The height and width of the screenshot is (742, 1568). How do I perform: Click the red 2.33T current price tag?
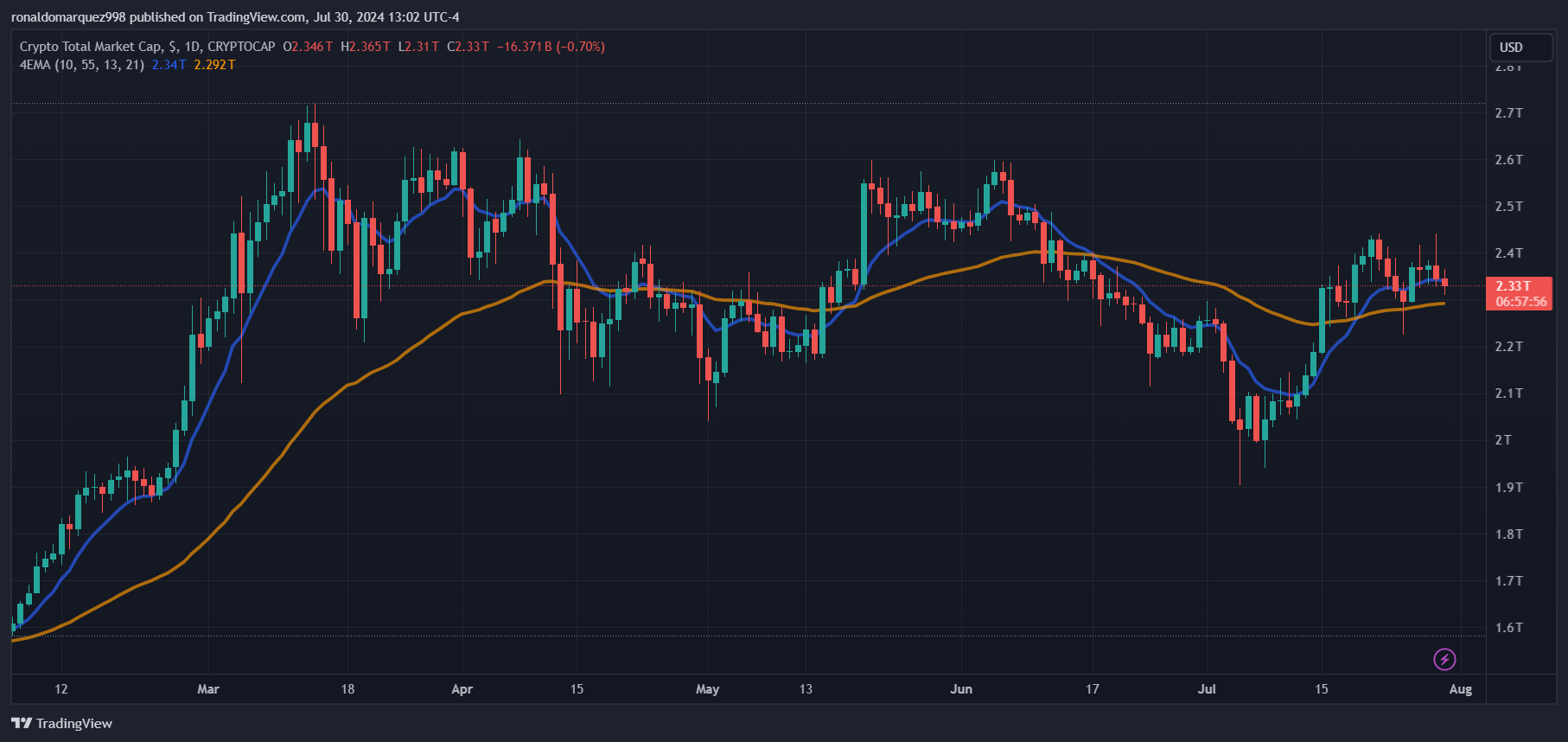click(1514, 286)
